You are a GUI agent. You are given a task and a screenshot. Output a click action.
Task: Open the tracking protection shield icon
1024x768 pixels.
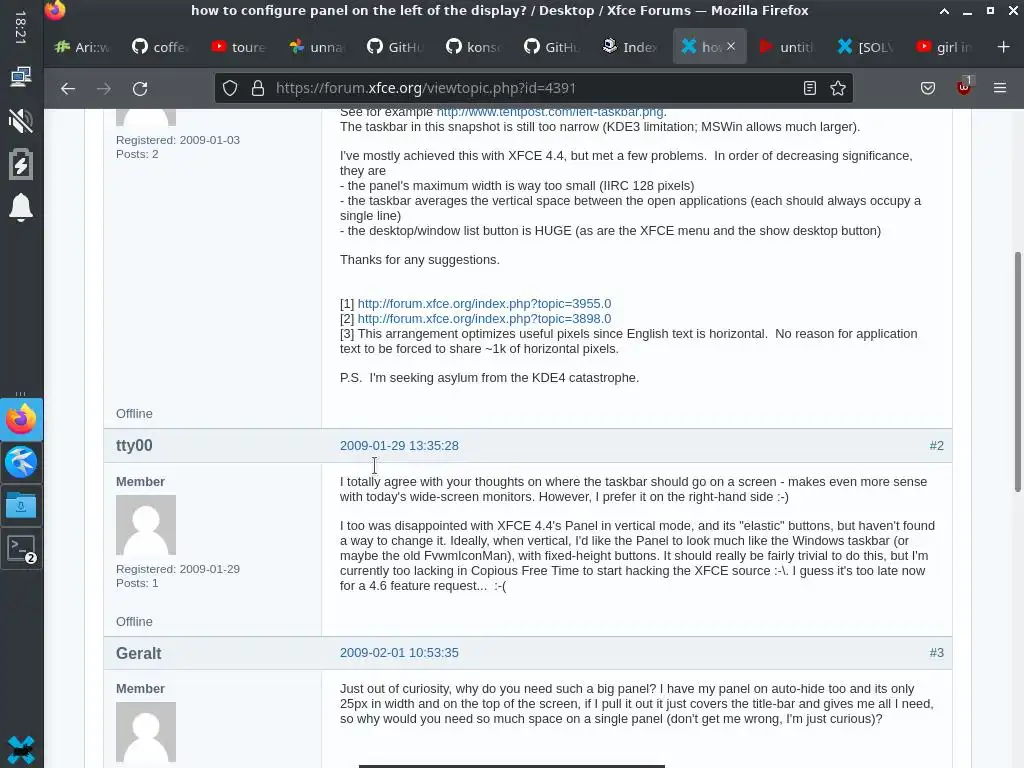[x=230, y=88]
